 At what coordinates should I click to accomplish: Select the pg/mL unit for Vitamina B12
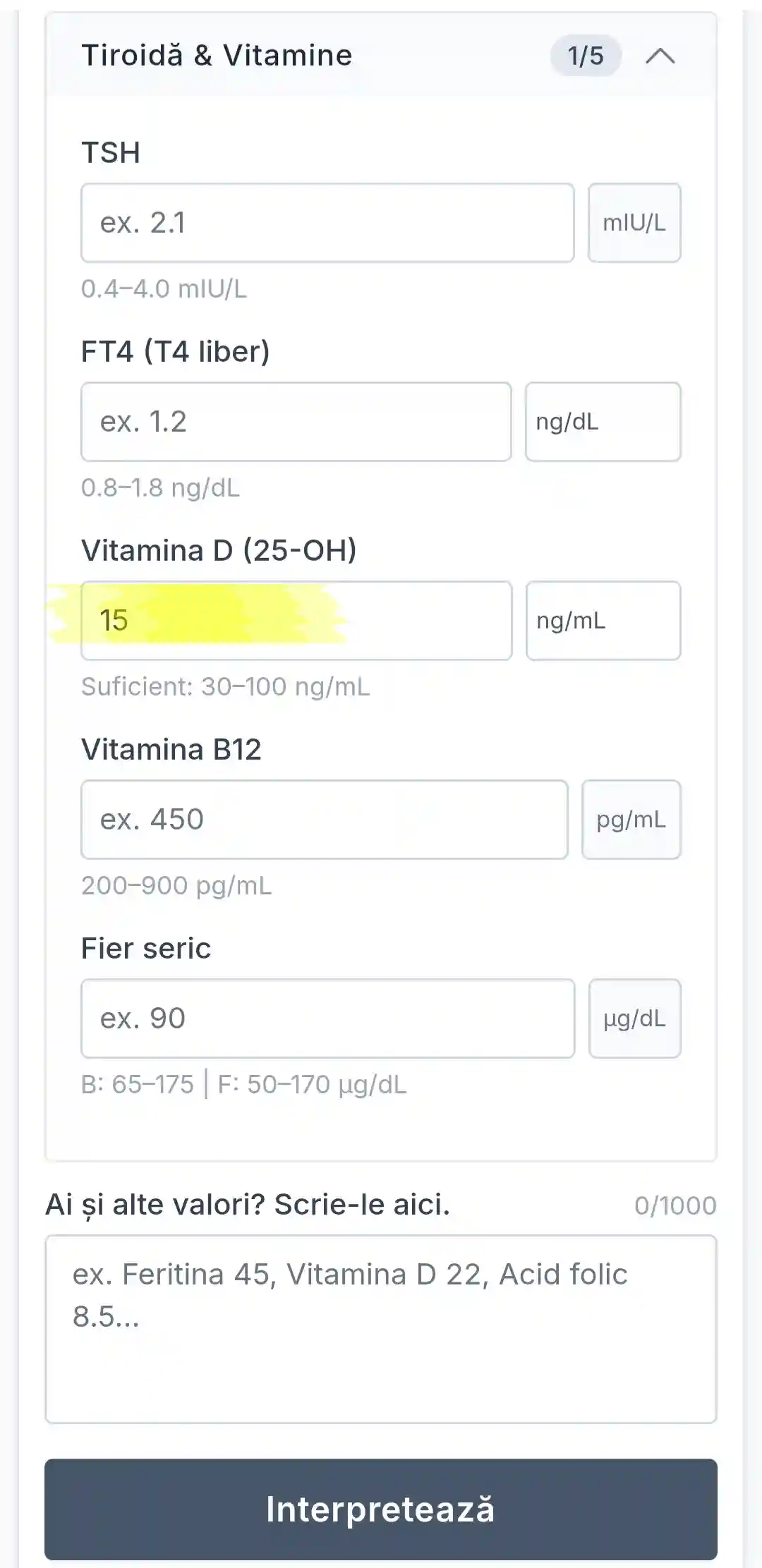click(631, 820)
